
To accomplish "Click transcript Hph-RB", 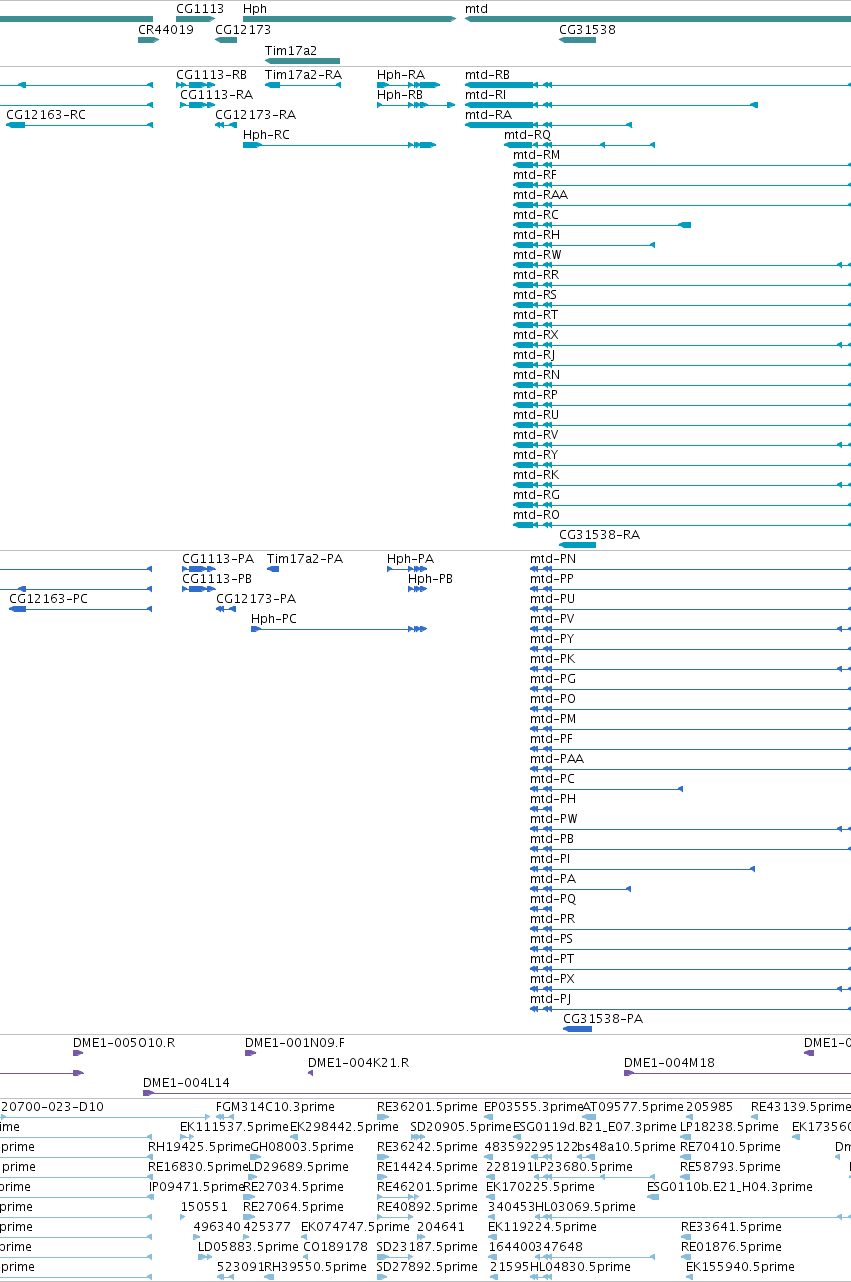I will 400,95.
